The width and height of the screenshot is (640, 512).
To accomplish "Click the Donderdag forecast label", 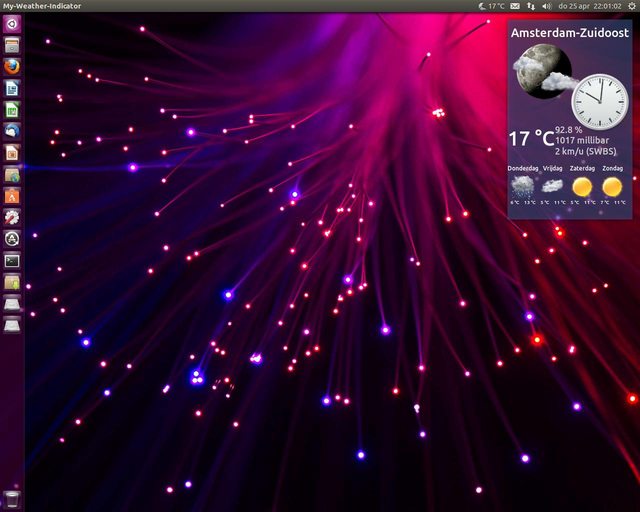I will point(523,168).
